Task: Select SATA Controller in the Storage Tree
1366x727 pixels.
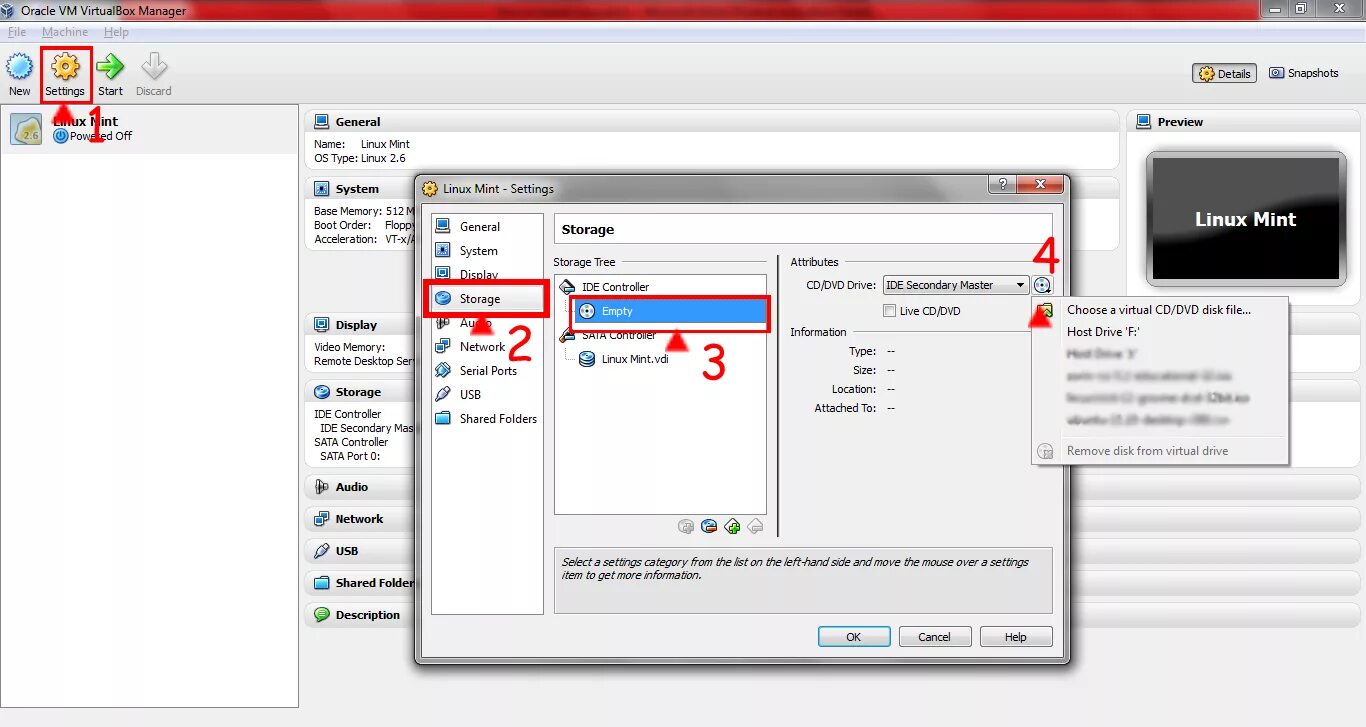Action: (x=619, y=335)
